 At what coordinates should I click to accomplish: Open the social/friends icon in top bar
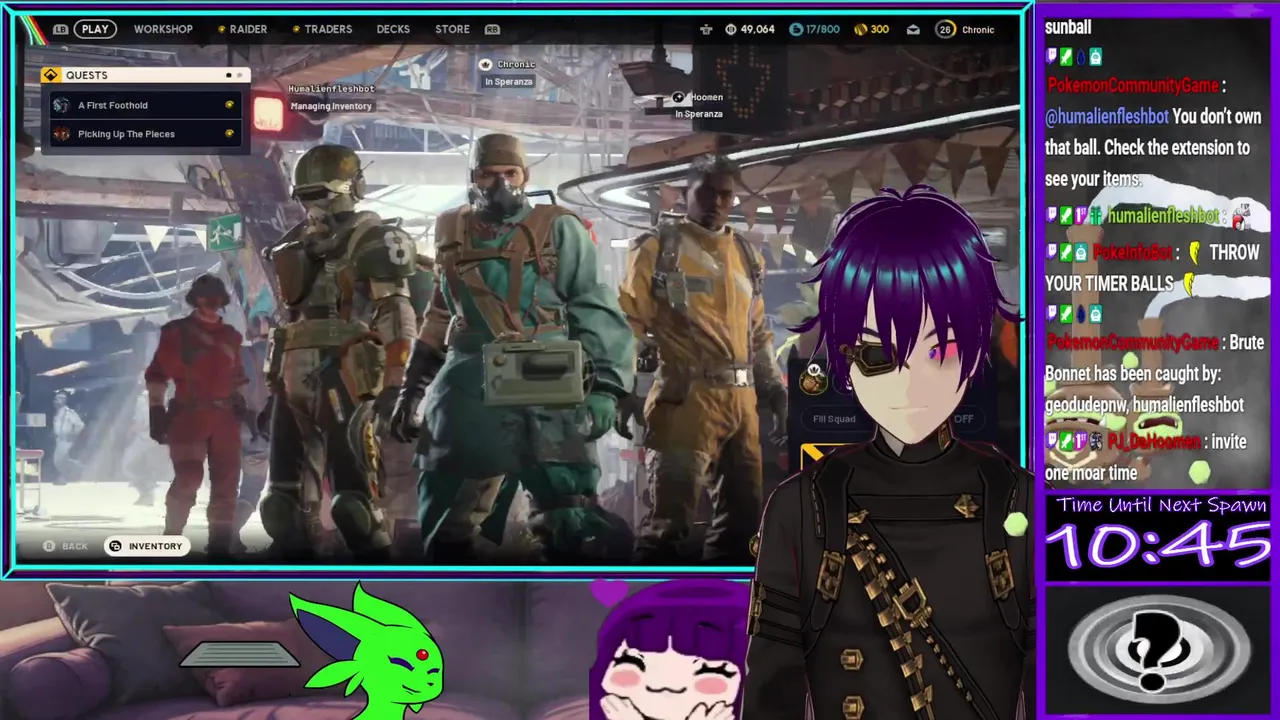(x=706, y=29)
